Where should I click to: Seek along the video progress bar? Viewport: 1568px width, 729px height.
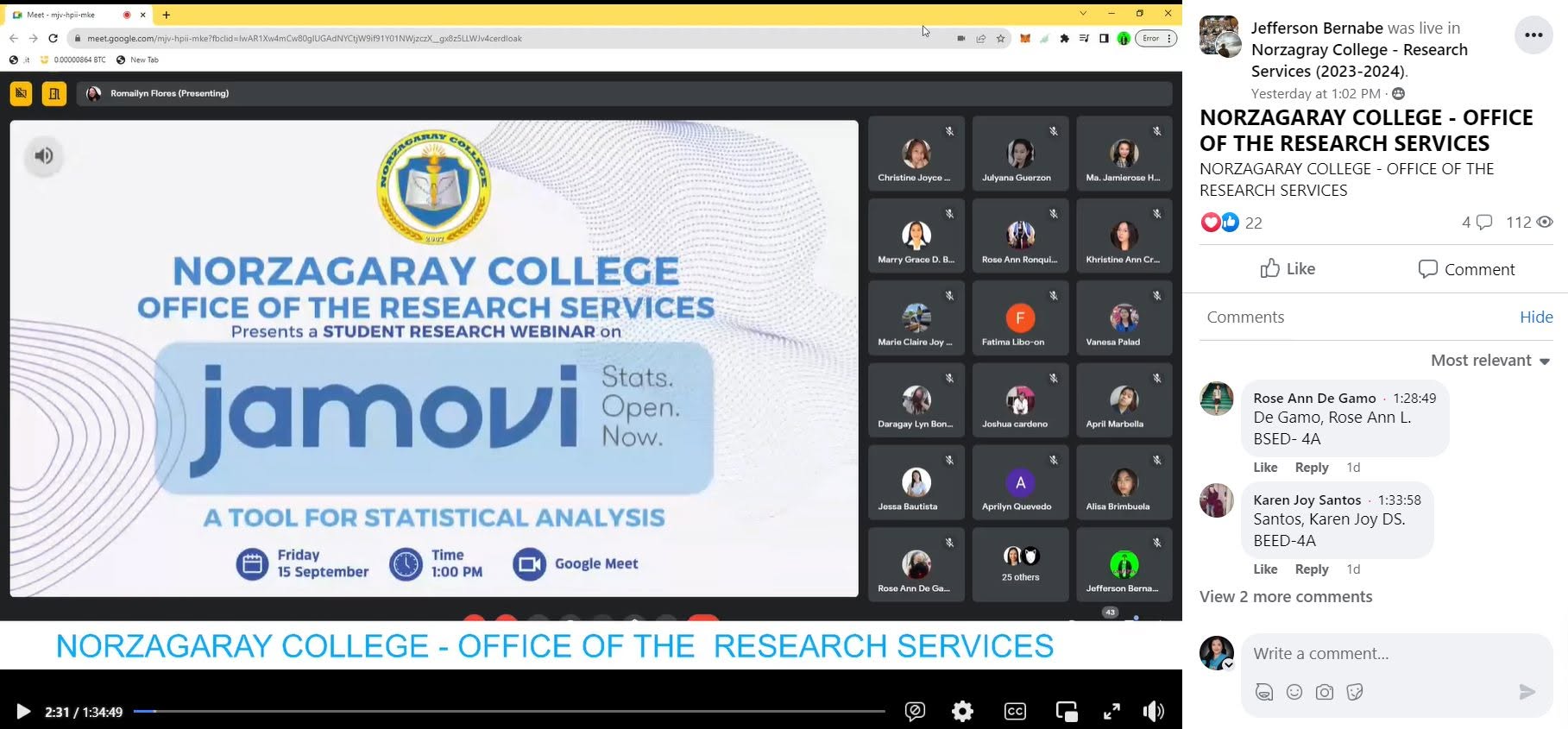click(509, 712)
